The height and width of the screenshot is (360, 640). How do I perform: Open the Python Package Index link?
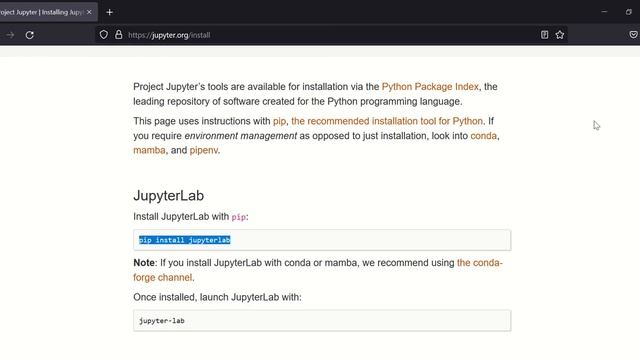pyautogui.click(x=430, y=87)
